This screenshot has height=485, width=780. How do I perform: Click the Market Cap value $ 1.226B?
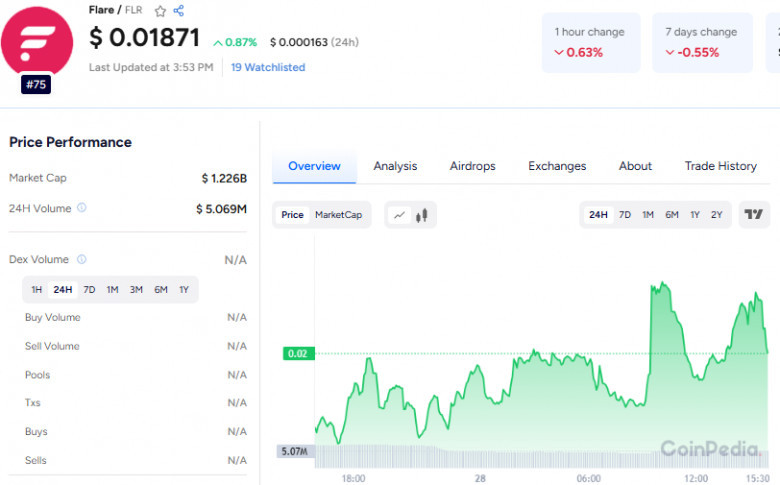point(224,178)
